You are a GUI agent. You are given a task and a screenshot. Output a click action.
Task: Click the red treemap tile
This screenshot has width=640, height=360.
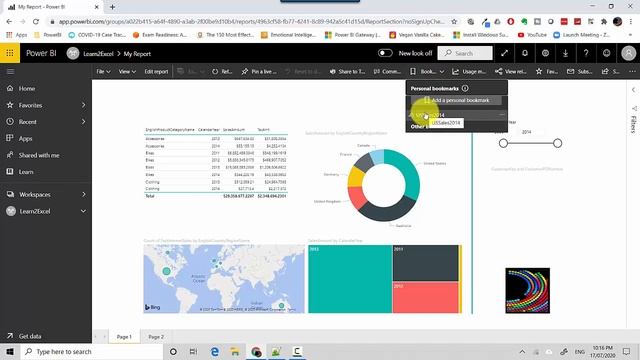[x=425, y=298]
